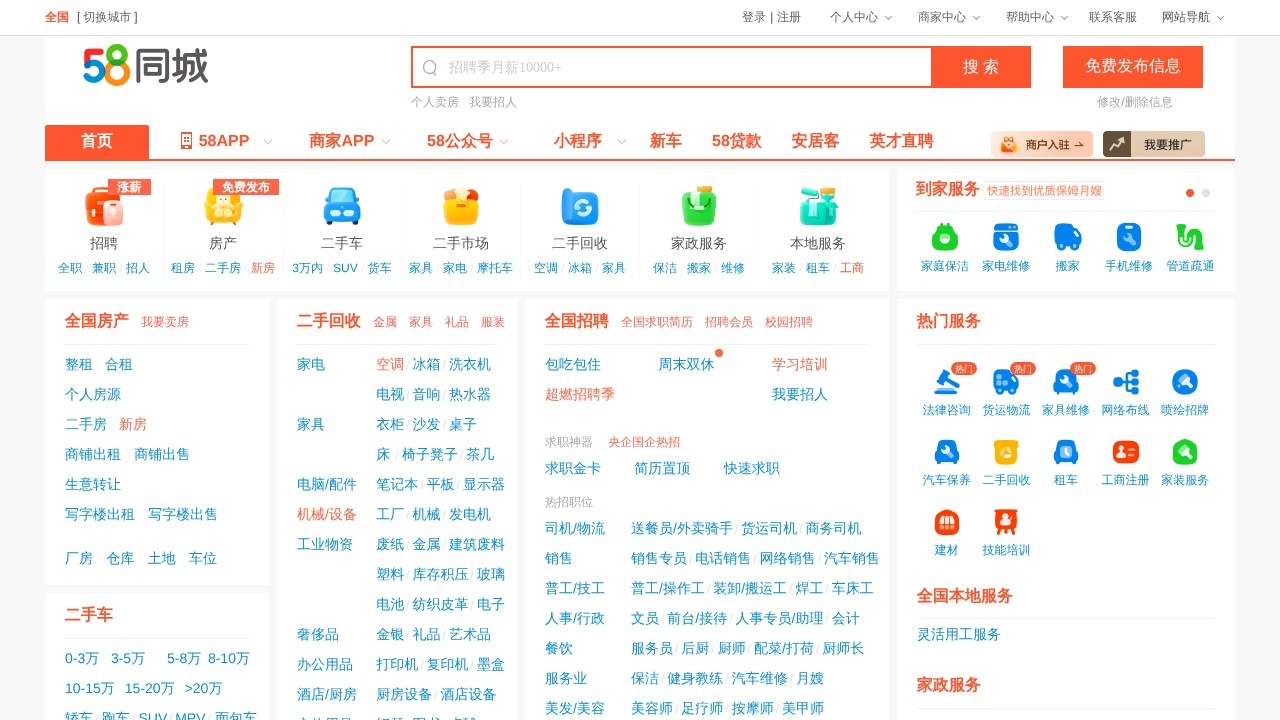This screenshot has height=720, width=1280.
Task: Open the 周末双休 job link
Action: click(686, 364)
